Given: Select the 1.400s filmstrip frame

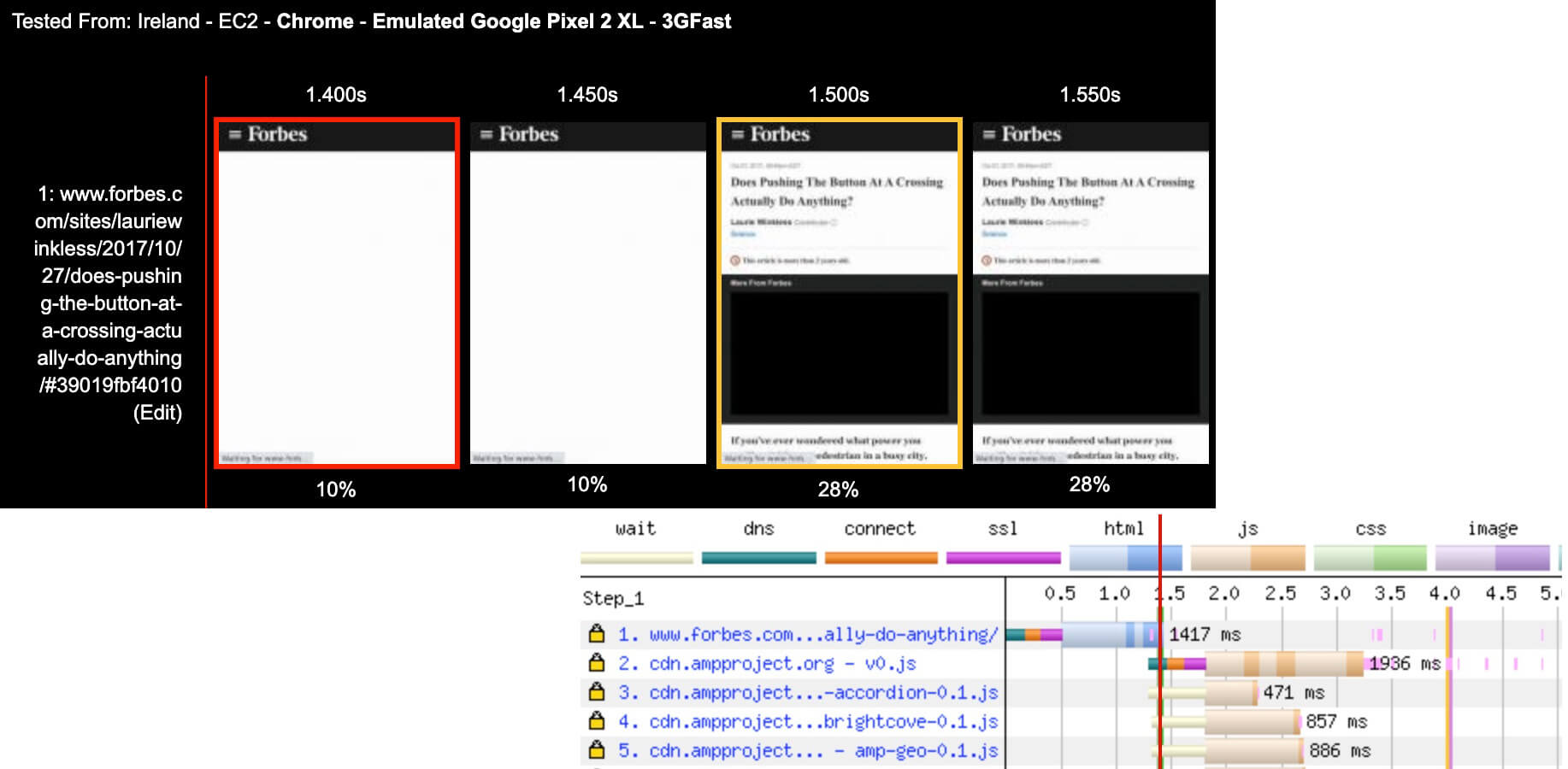Looking at the screenshot, I should coord(337,293).
